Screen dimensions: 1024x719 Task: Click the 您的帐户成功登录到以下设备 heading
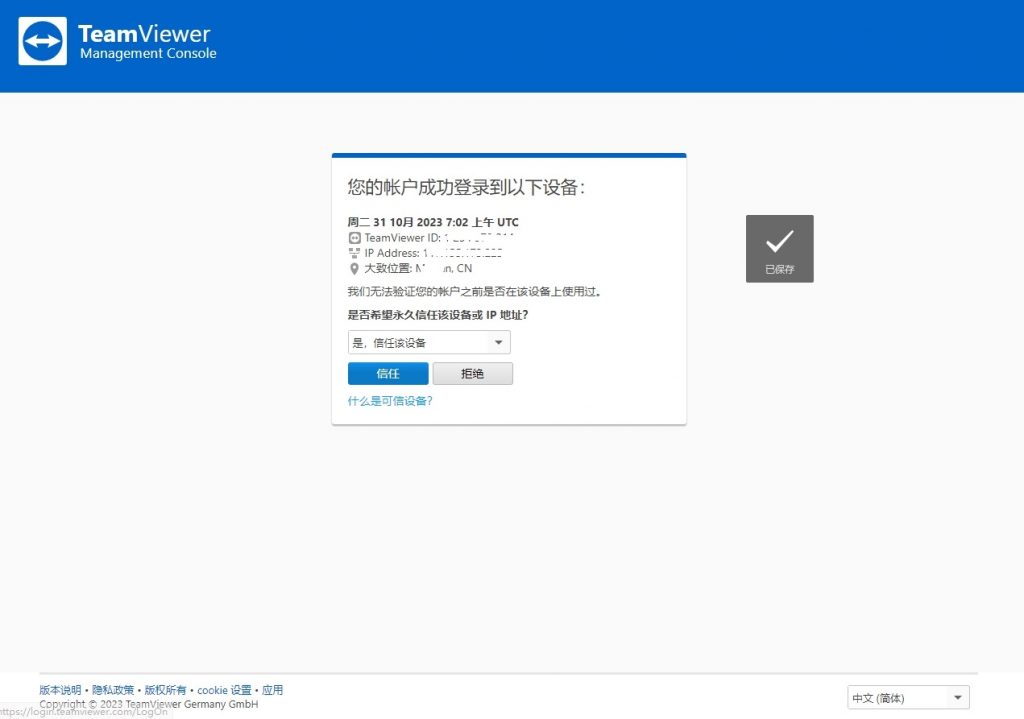466,187
